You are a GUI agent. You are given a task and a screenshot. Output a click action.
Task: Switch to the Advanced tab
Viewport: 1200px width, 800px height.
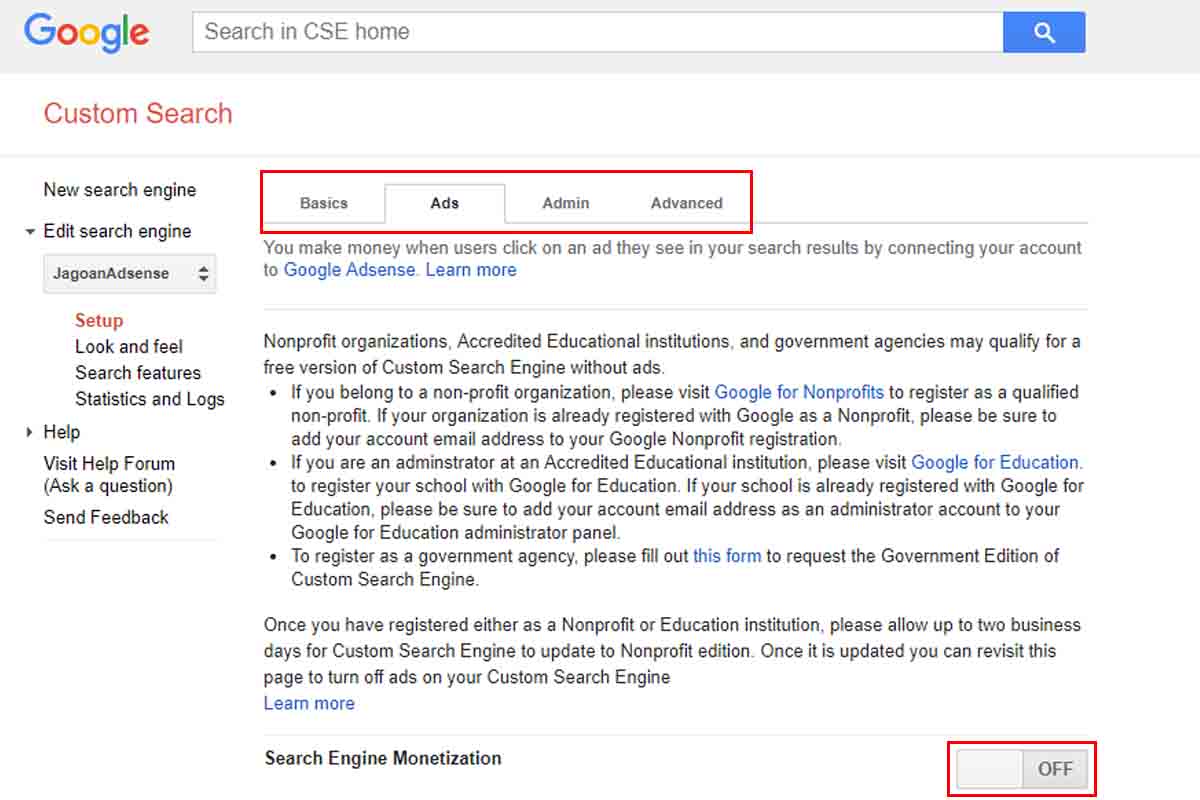click(687, 203)
